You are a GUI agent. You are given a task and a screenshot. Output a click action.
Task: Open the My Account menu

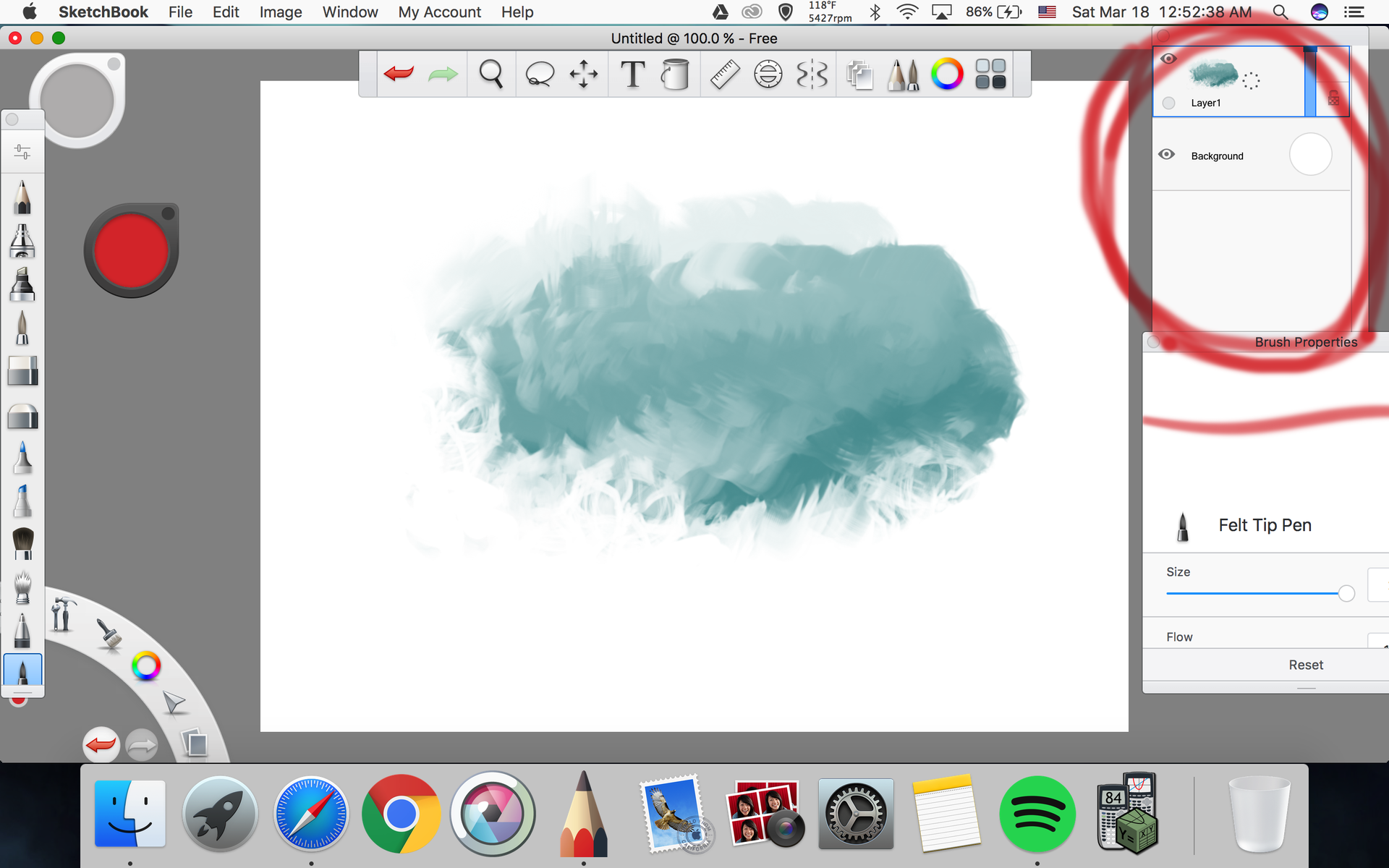click(x=439, y=12)
